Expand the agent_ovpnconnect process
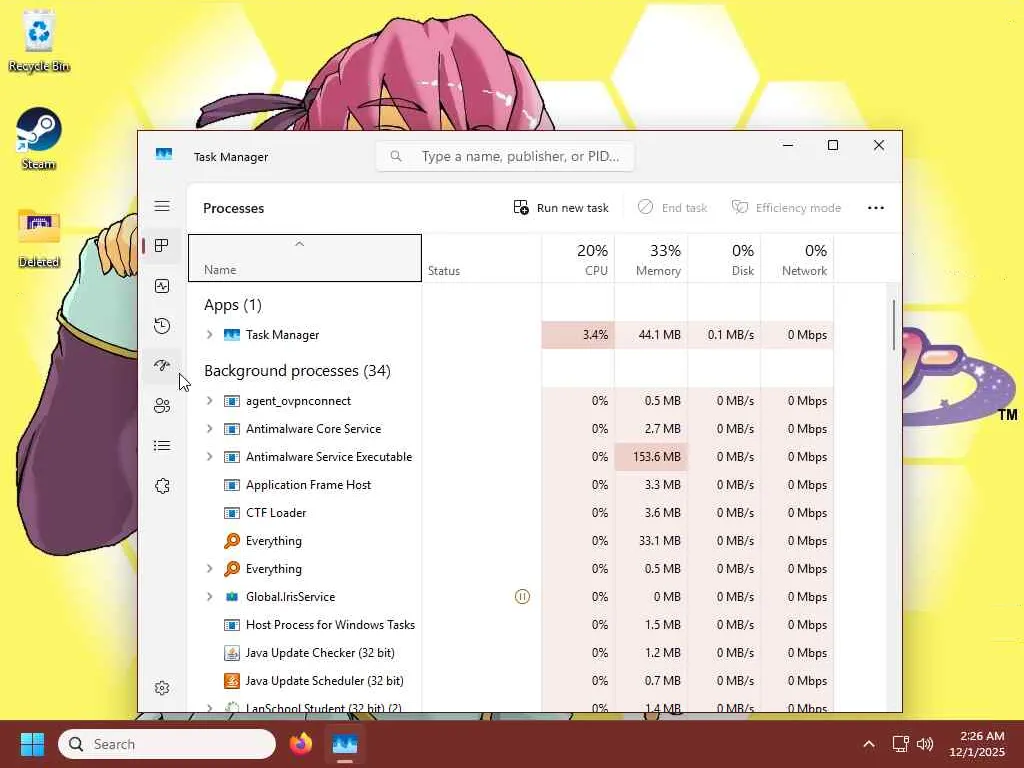 click(x=210, y=400)
